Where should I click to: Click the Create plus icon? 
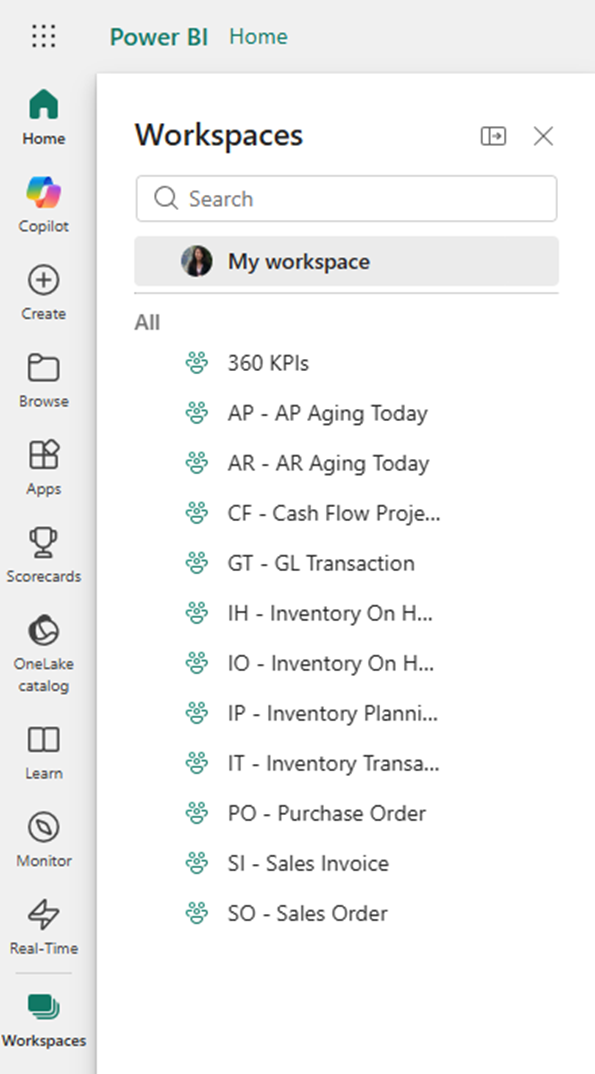pos(44,281)
